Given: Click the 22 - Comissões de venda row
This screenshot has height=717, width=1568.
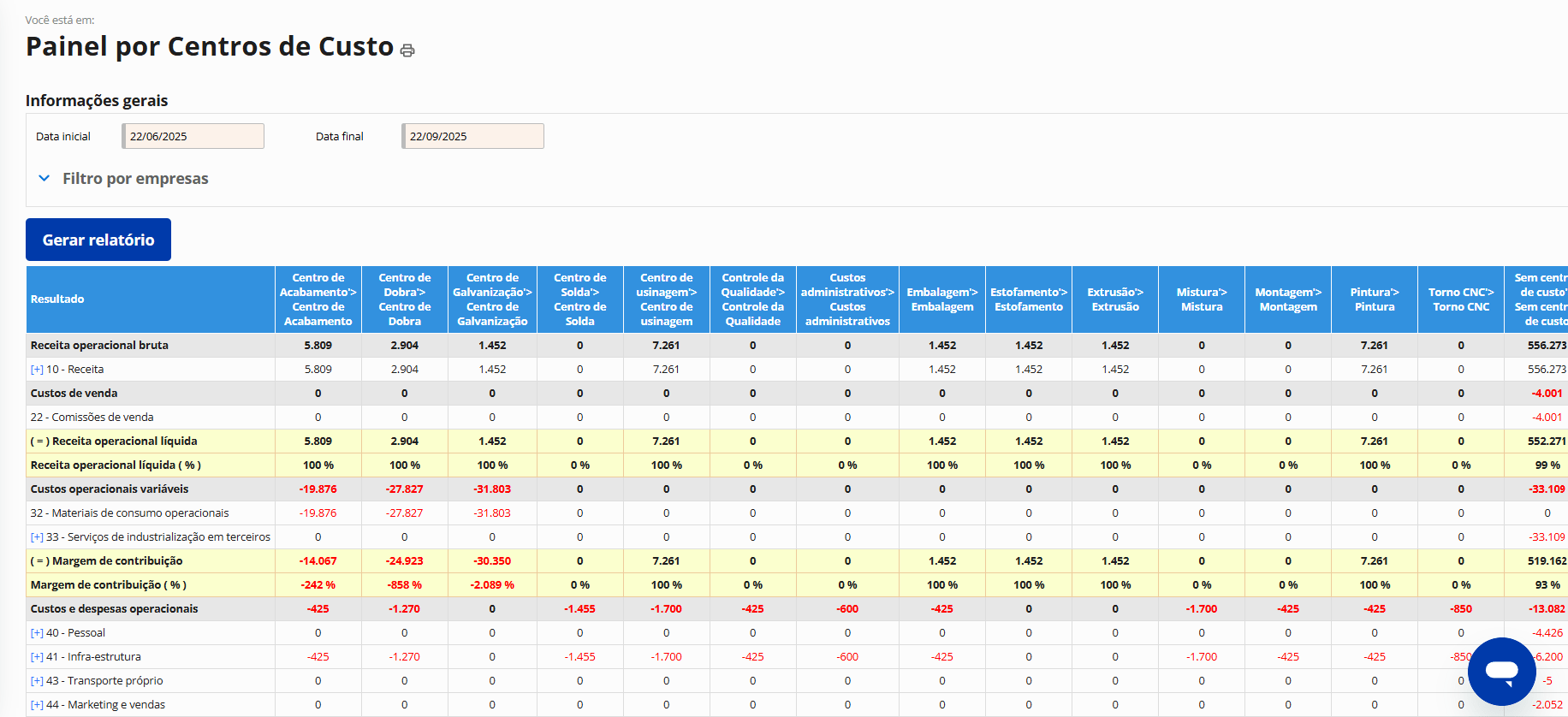Looking at the screenshot, I should (x=92, y=418).
